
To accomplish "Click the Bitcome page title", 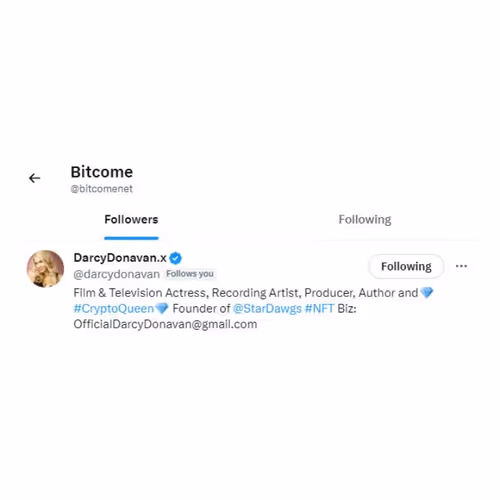I will [102, 172].
